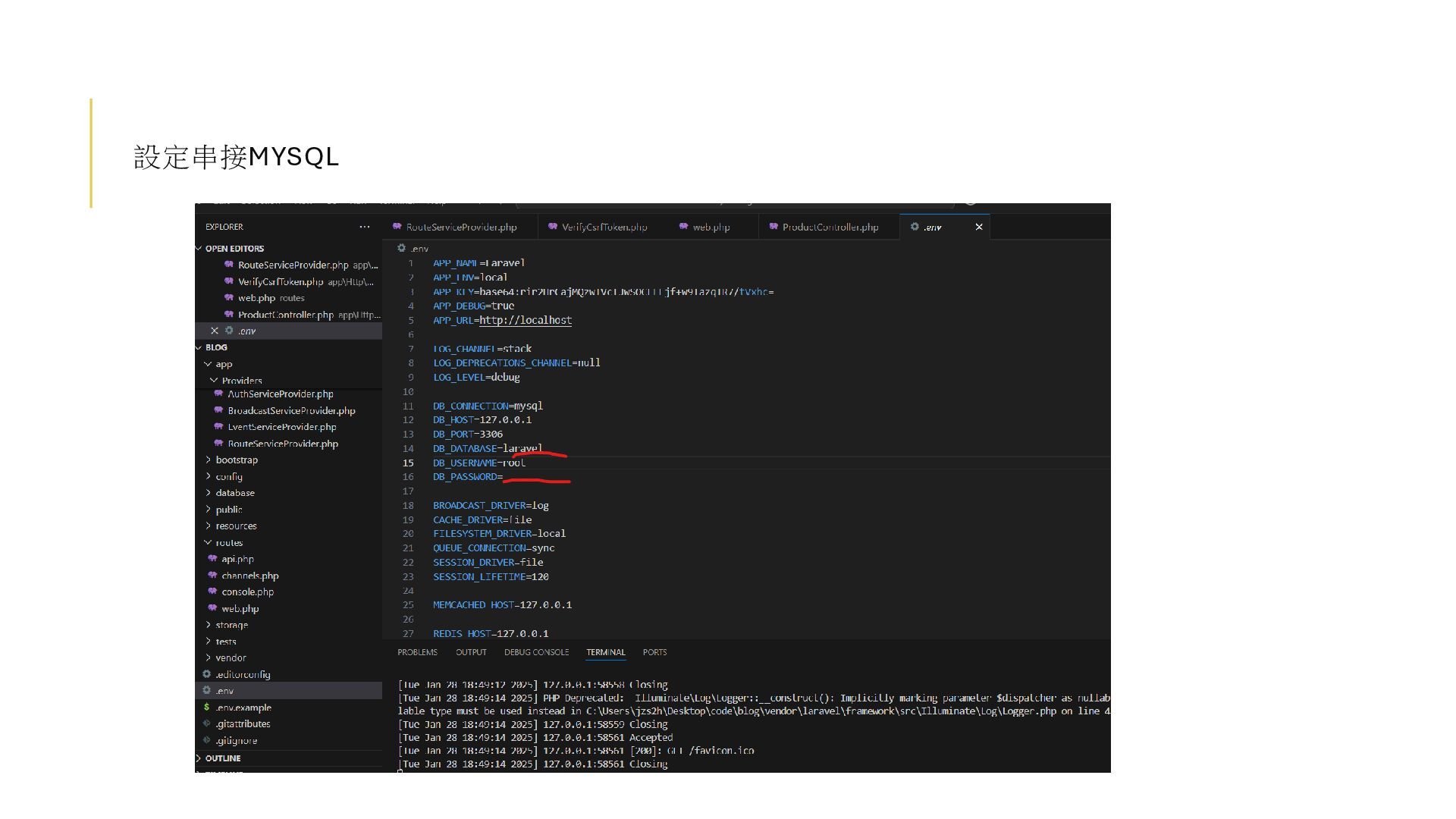Collapse the routes folder
This screenshot has width=1456, height=819.
pyautogui.click(x=208, y=542)
